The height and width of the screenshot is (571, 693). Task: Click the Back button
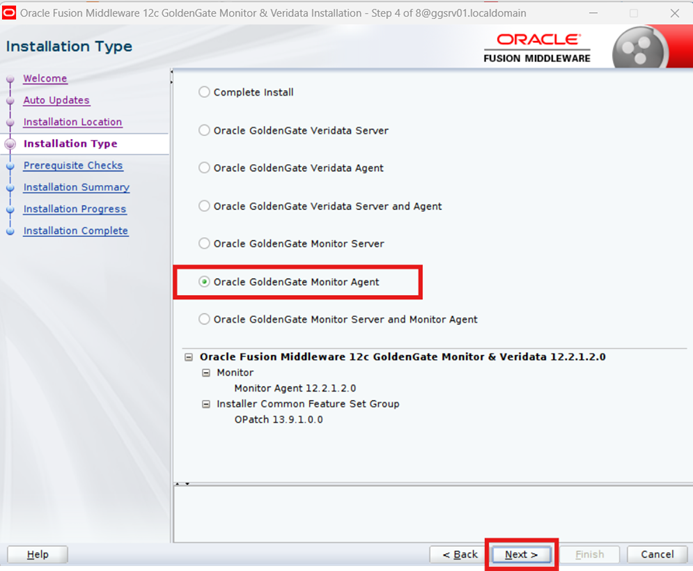click(454, 554)
